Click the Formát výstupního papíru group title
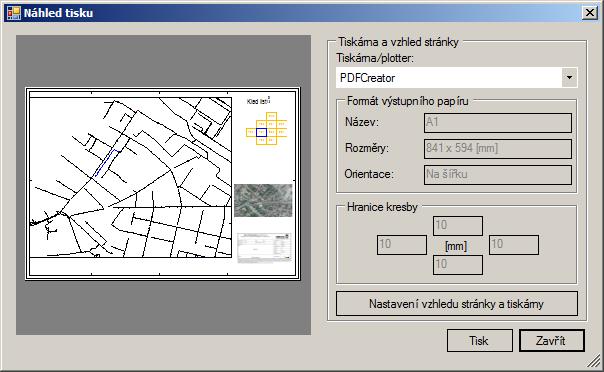The height and width of the screenshot is (372, 604). click(408, 101)
